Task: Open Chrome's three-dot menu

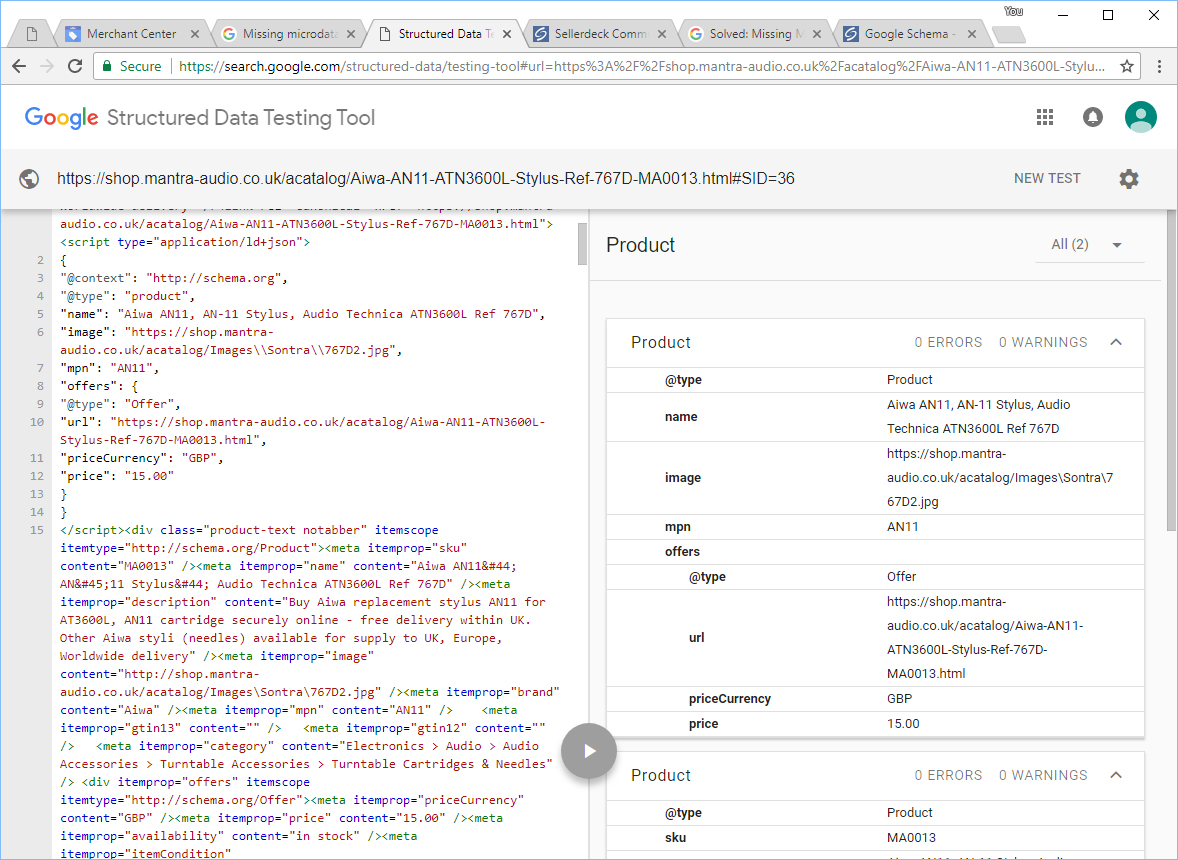Action: (1159, 66)
